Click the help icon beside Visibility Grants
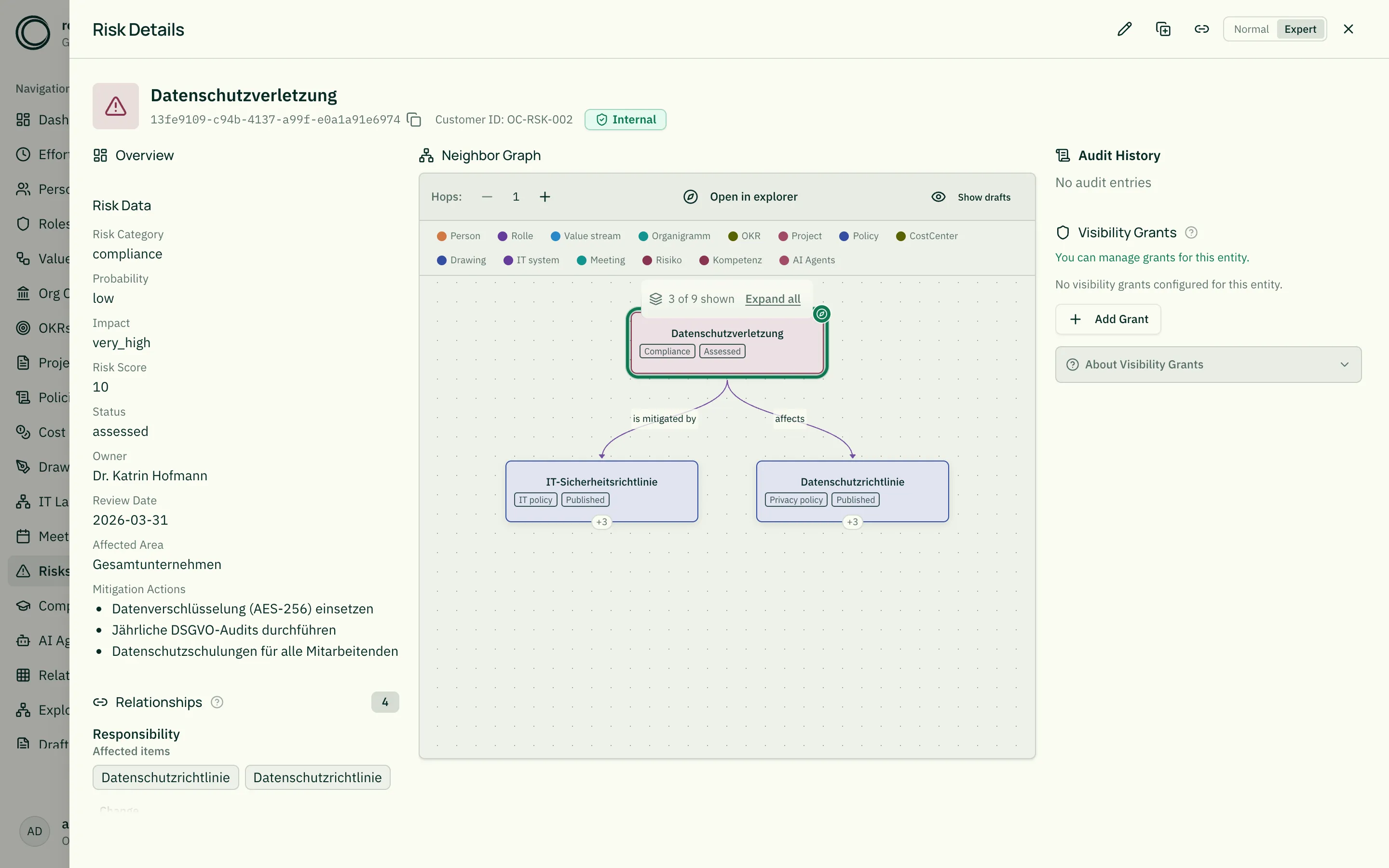1389x868 pixels. coord(1191,232)
